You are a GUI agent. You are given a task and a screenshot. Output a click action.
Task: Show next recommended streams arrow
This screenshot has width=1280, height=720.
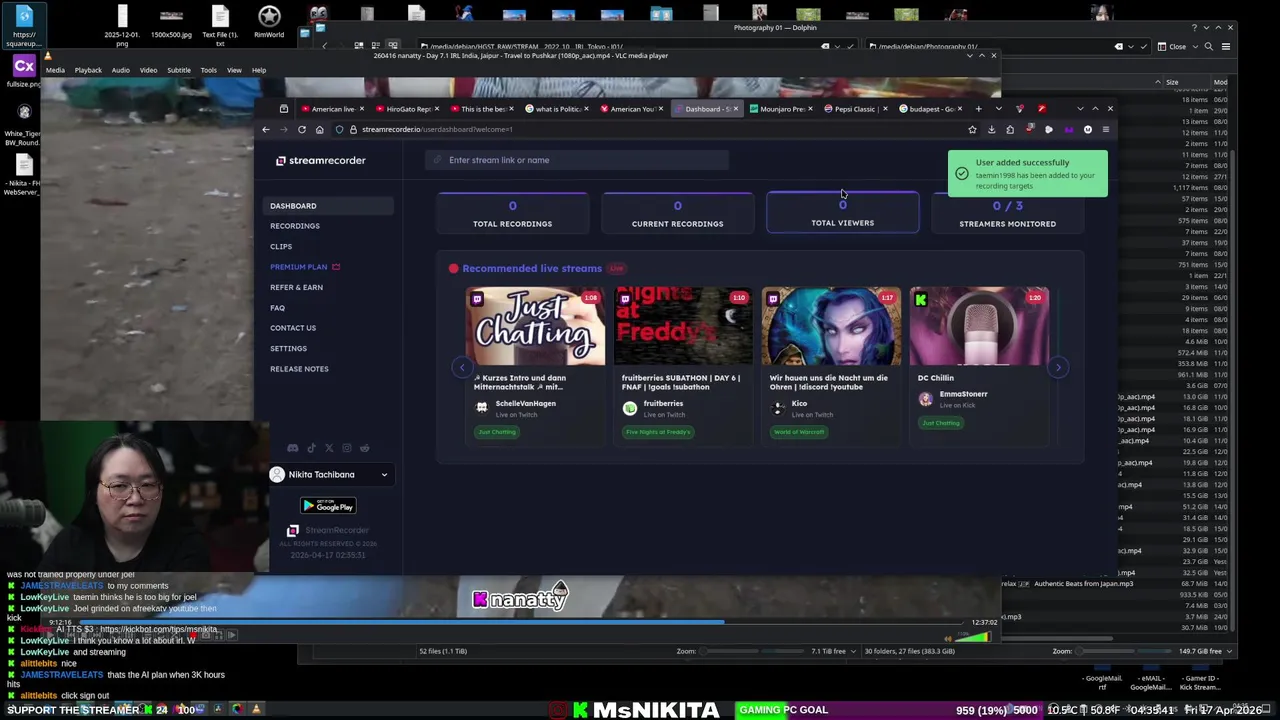click(x=1058, y=367)
